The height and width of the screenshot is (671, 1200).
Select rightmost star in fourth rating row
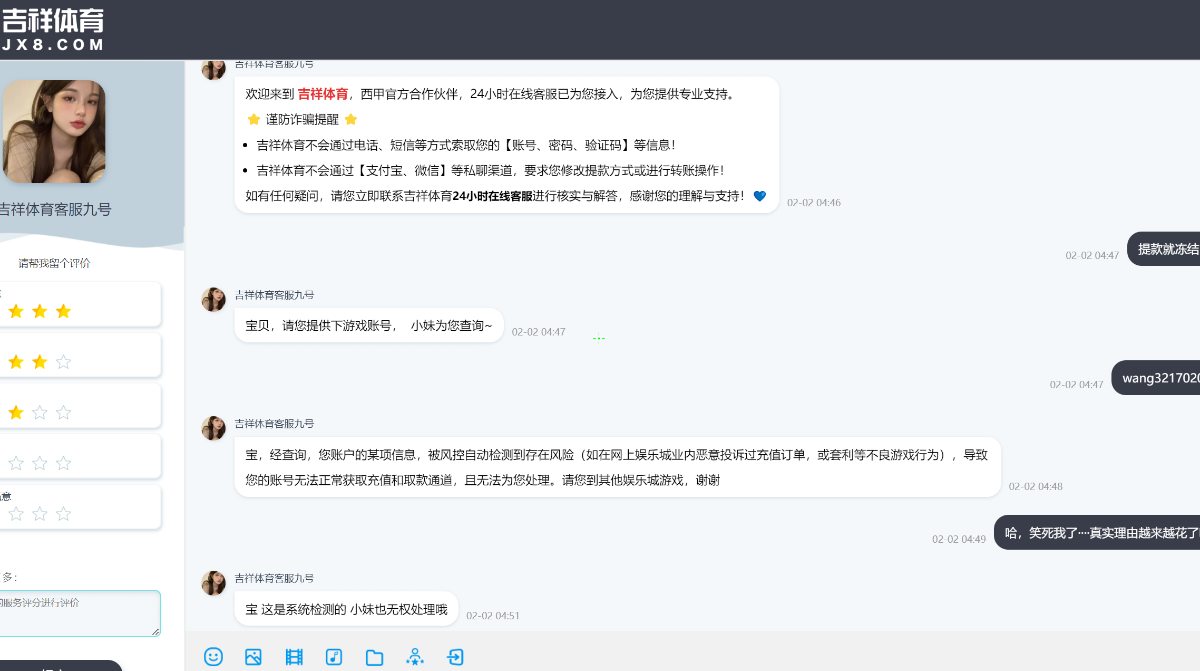[63, 463]
